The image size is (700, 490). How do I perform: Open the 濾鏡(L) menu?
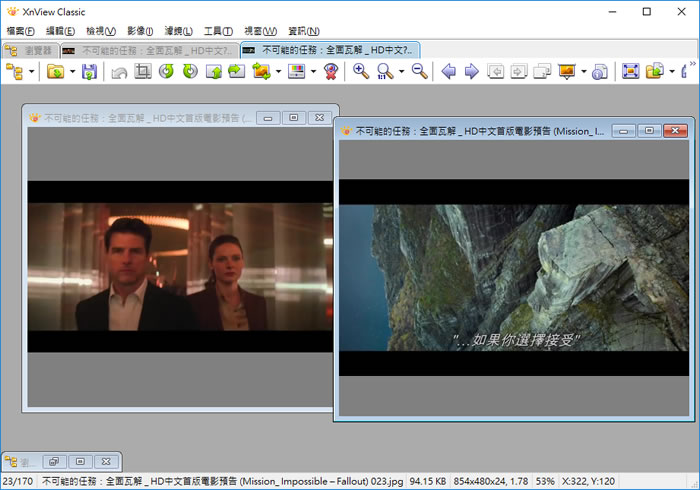pos(179,31)
